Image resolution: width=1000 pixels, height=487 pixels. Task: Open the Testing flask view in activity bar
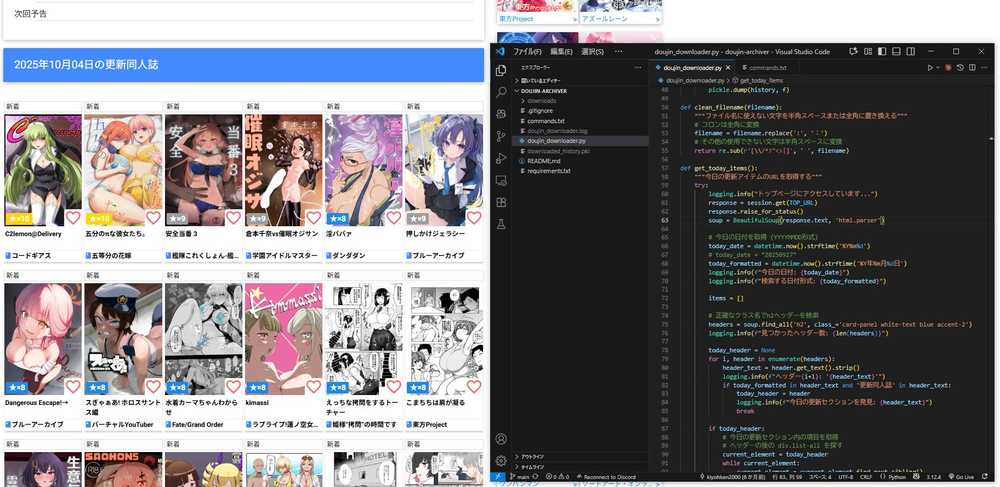click(x=501, y=224)
